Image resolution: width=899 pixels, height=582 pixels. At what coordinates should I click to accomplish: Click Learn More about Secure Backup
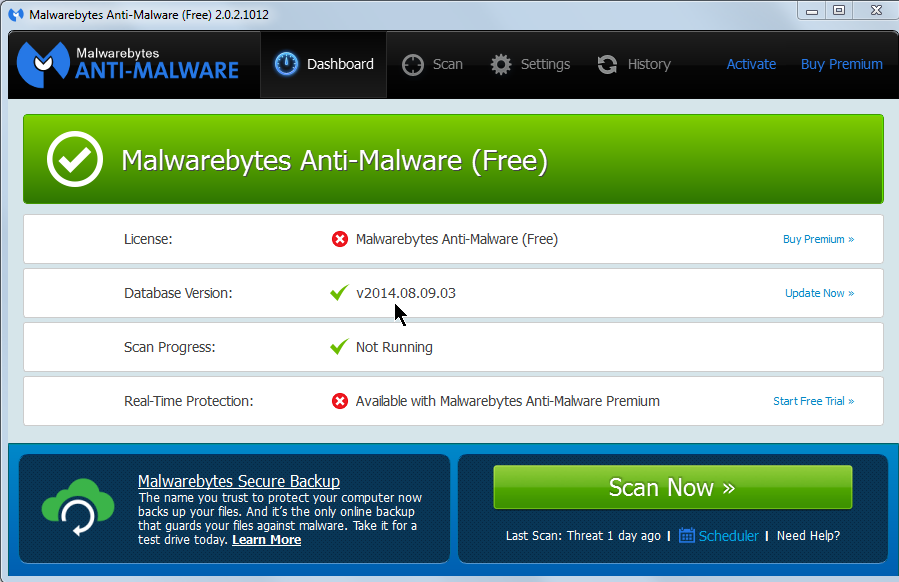[x=267, y=540]
